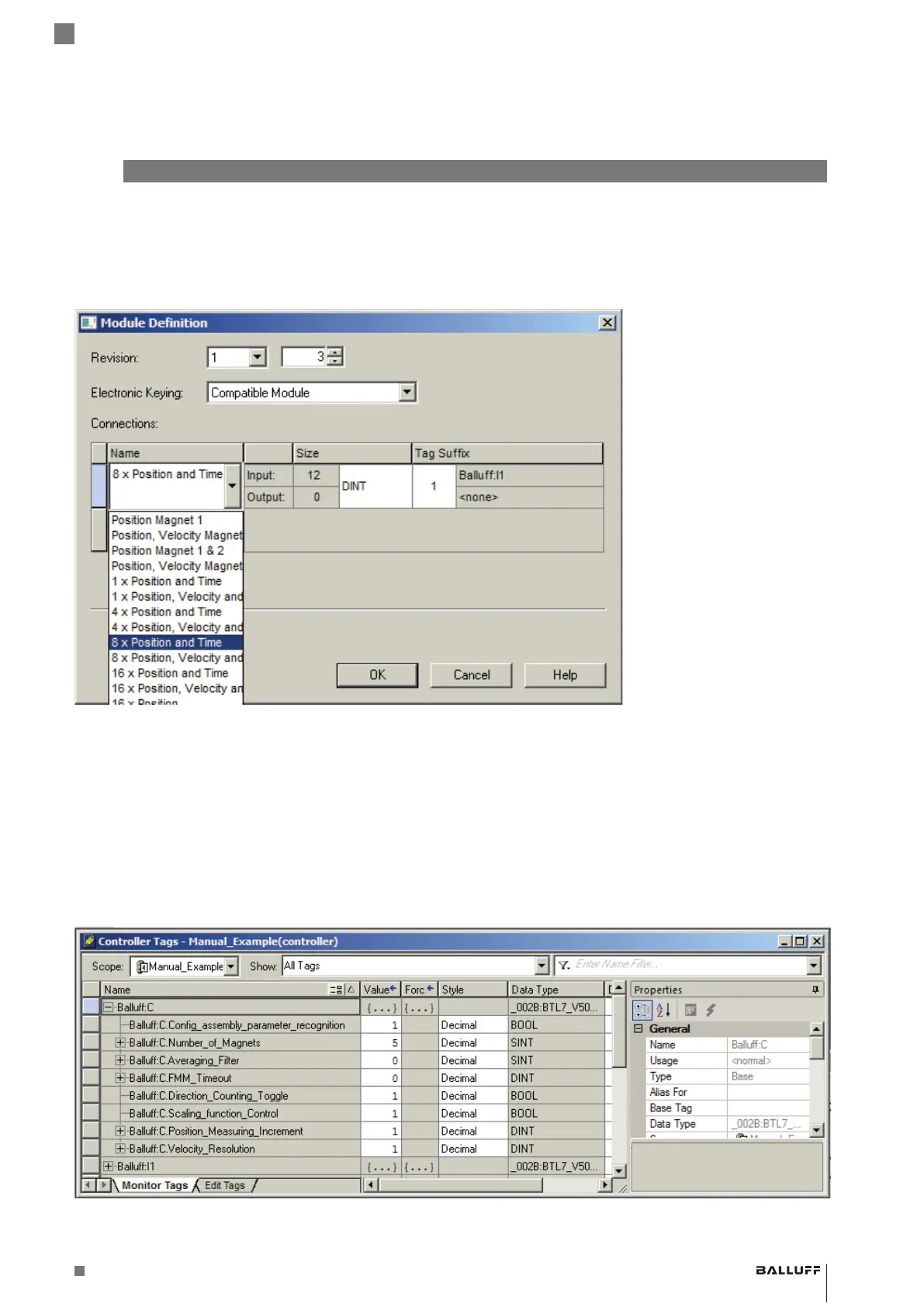Choose 8 x Position, Velocity and option
The height and width of the screenshot is (1307, 924).
click(x=176, y=657)
